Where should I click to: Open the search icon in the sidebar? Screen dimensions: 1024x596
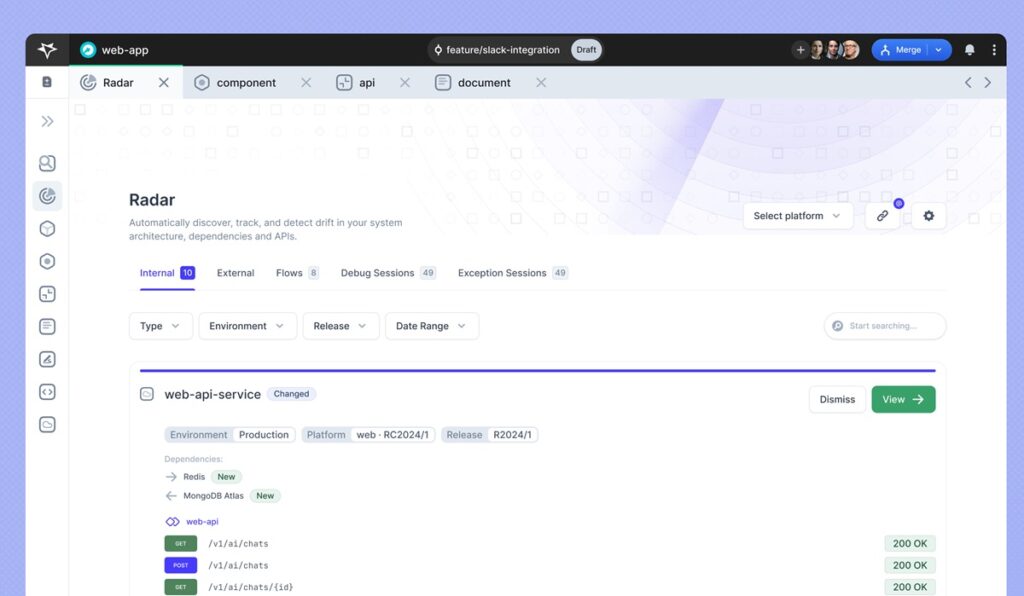click(x=47, y=163)
